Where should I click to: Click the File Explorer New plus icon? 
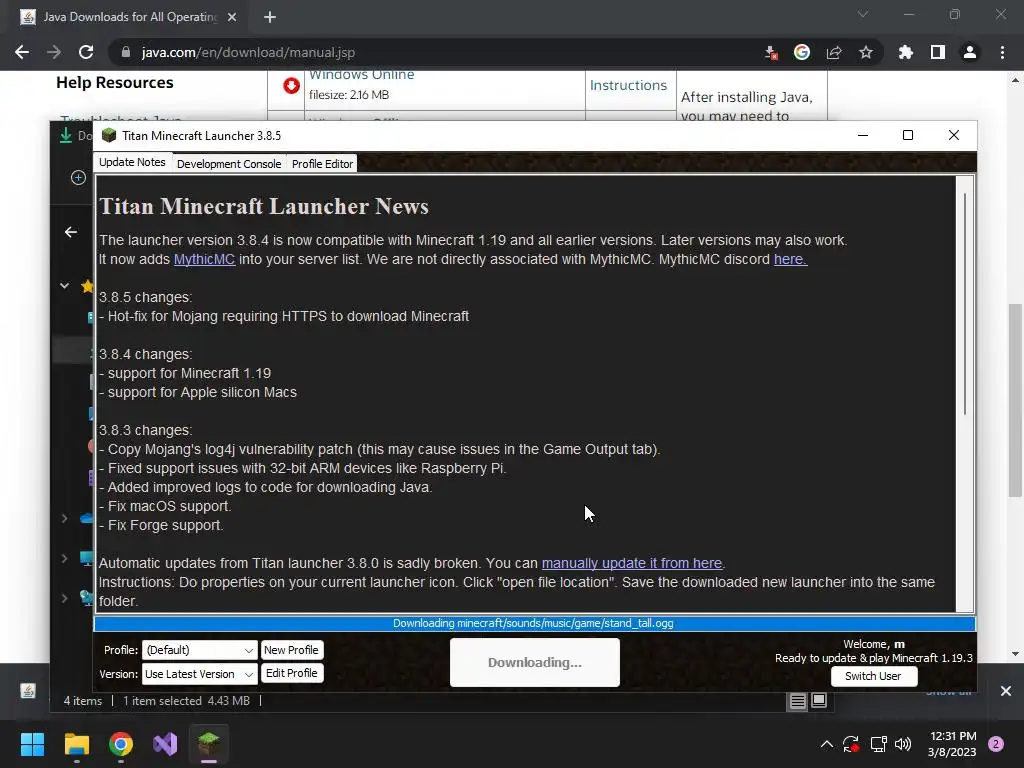(78, 178)
